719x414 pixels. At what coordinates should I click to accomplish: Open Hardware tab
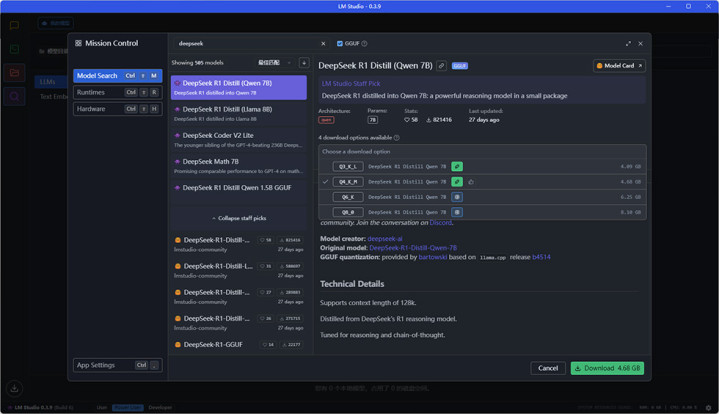point(117,109)
